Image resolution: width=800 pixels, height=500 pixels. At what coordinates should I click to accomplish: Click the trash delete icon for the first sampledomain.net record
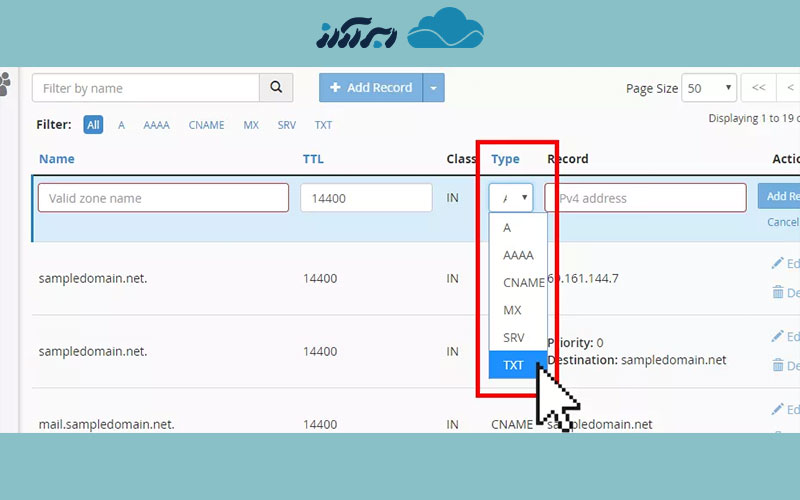[778, 292]
